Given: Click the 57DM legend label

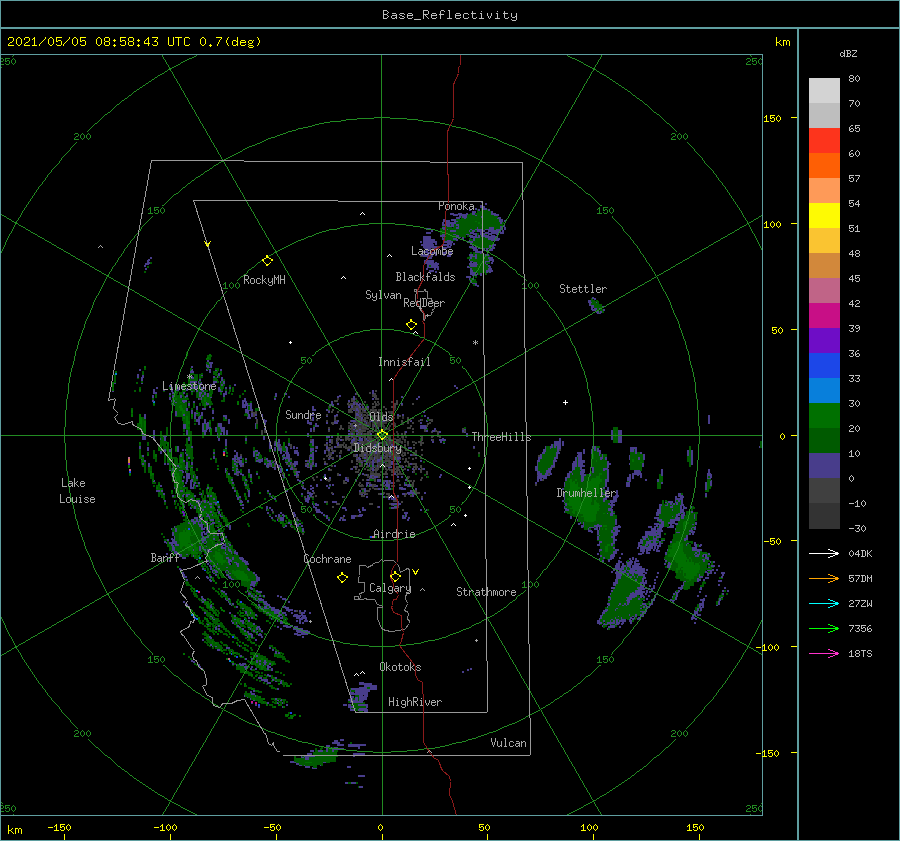Looking at the screenshot, I should (x=860, y=579).
